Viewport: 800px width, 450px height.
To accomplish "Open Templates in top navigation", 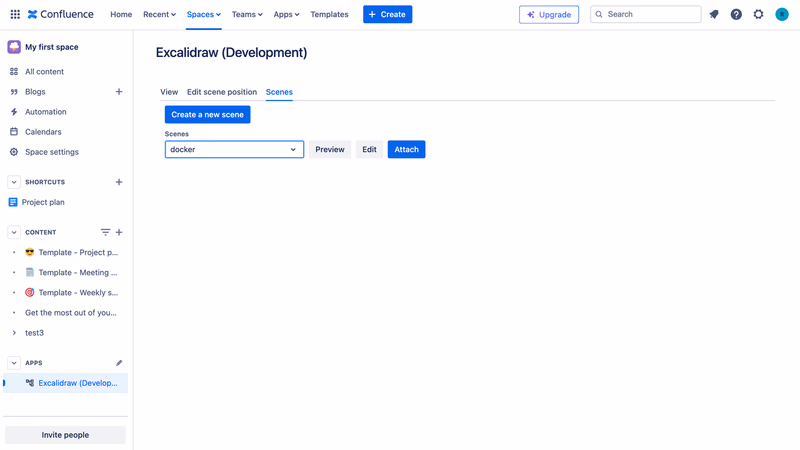I will click(329, 14).
